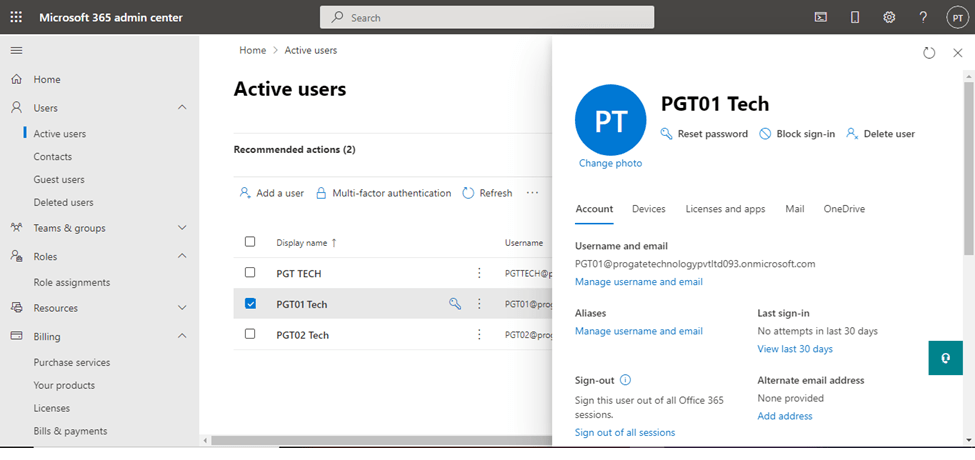The height and width of the screenshot is (460, 975).
Task: Check the PGT TECH user checkbox
Action: 250,273
